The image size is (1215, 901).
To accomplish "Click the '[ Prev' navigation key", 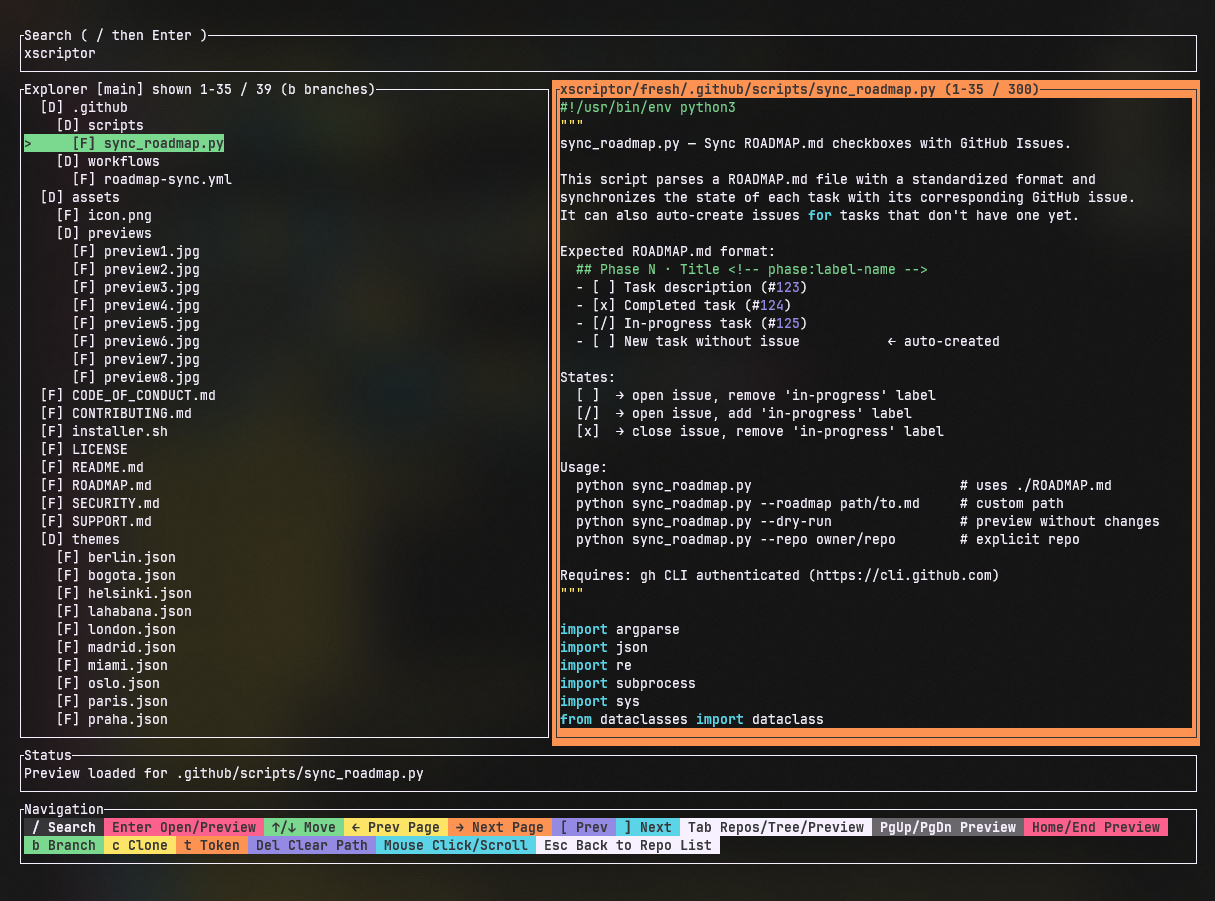I will click(x=584, y=827).
